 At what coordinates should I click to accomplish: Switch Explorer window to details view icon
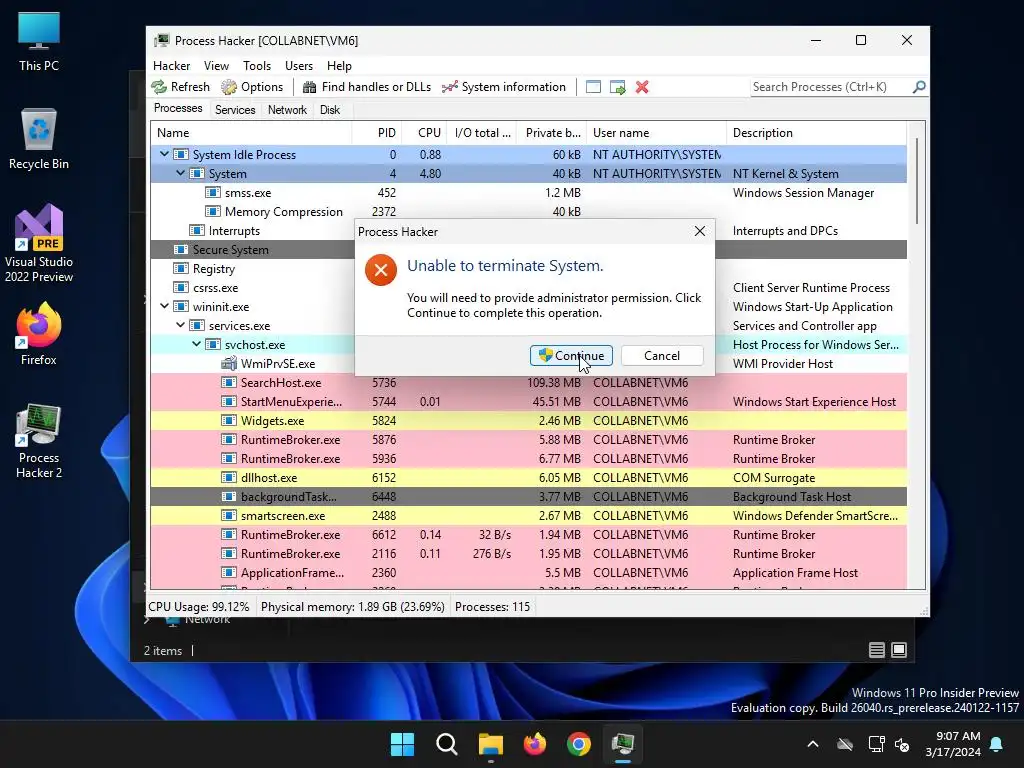tap(877, 650)
